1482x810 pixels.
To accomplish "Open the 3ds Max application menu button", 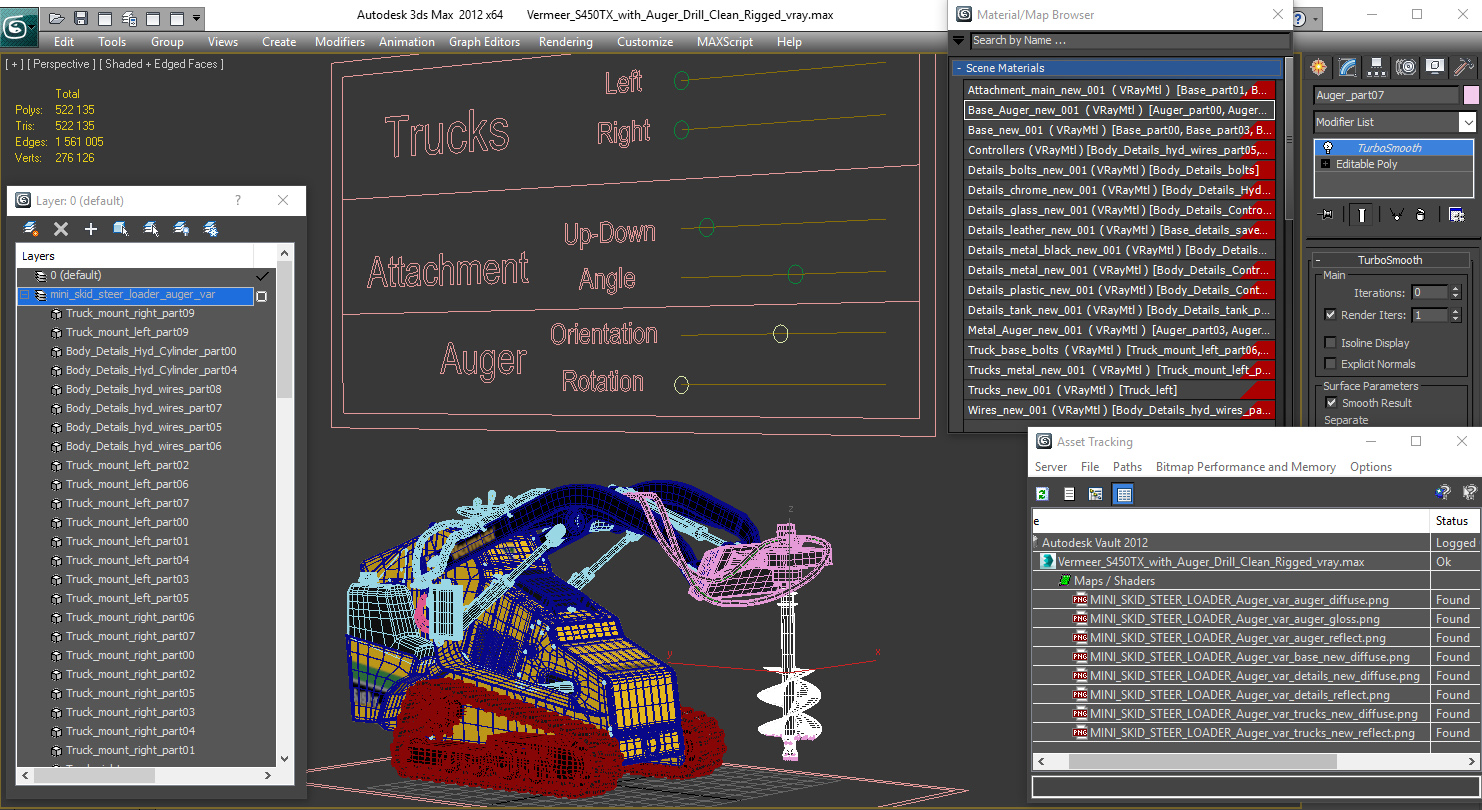I will [19, 25].
